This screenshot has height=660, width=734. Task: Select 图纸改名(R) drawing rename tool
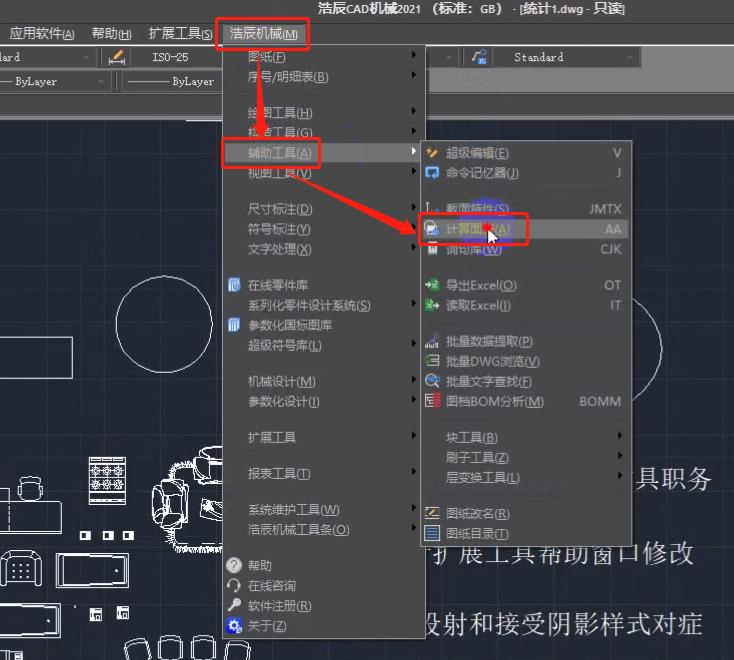pyautogui.click(x=526, y=513)
